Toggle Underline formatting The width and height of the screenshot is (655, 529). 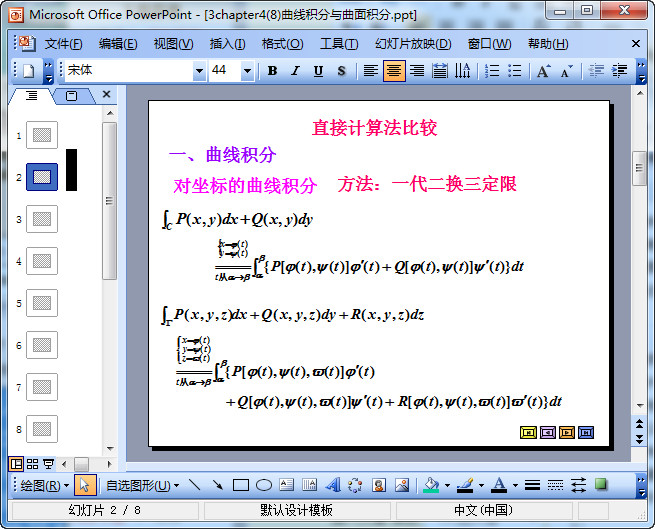tap(318, 71)
